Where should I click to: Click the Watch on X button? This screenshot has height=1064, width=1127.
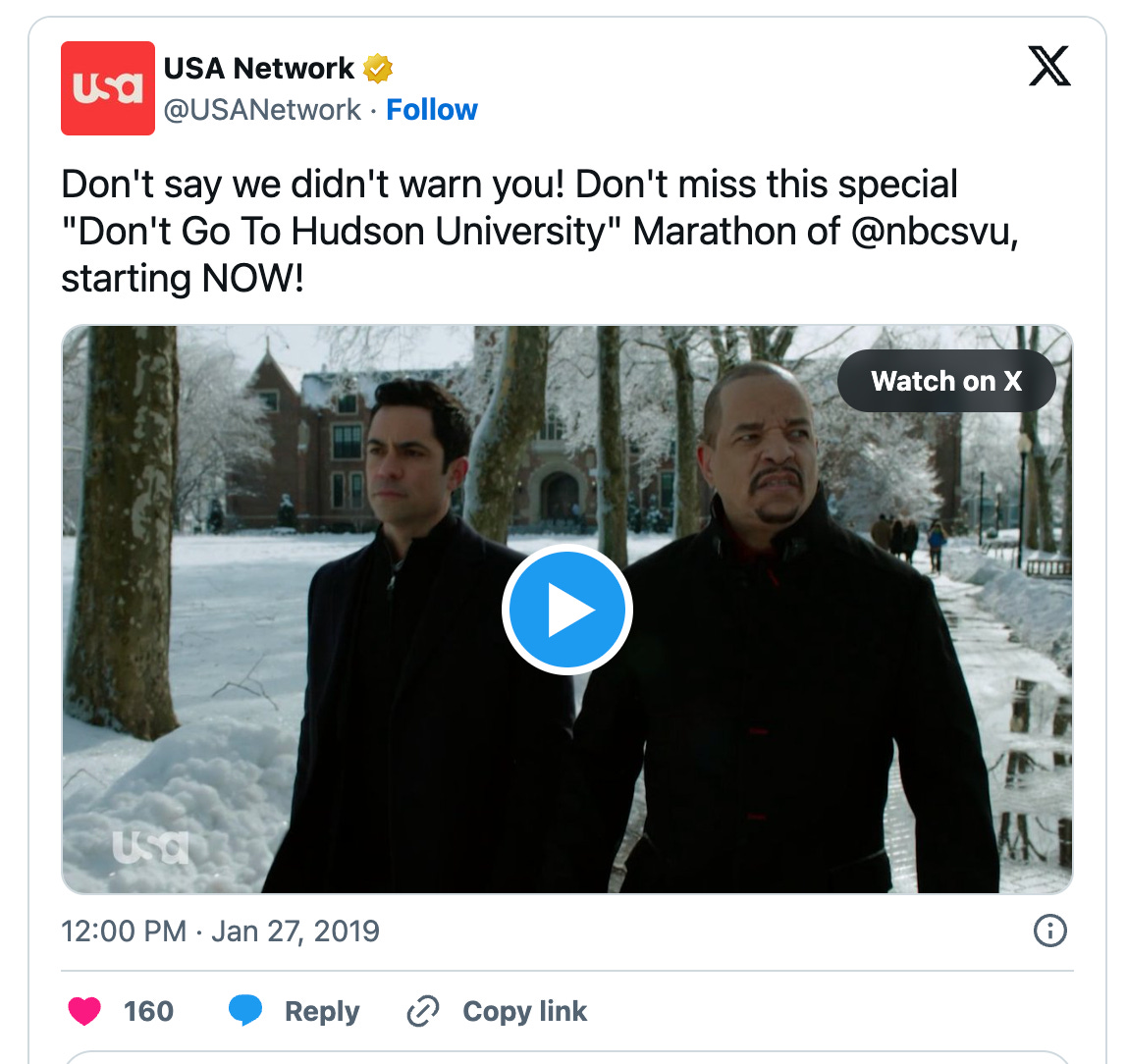(946, 381)
